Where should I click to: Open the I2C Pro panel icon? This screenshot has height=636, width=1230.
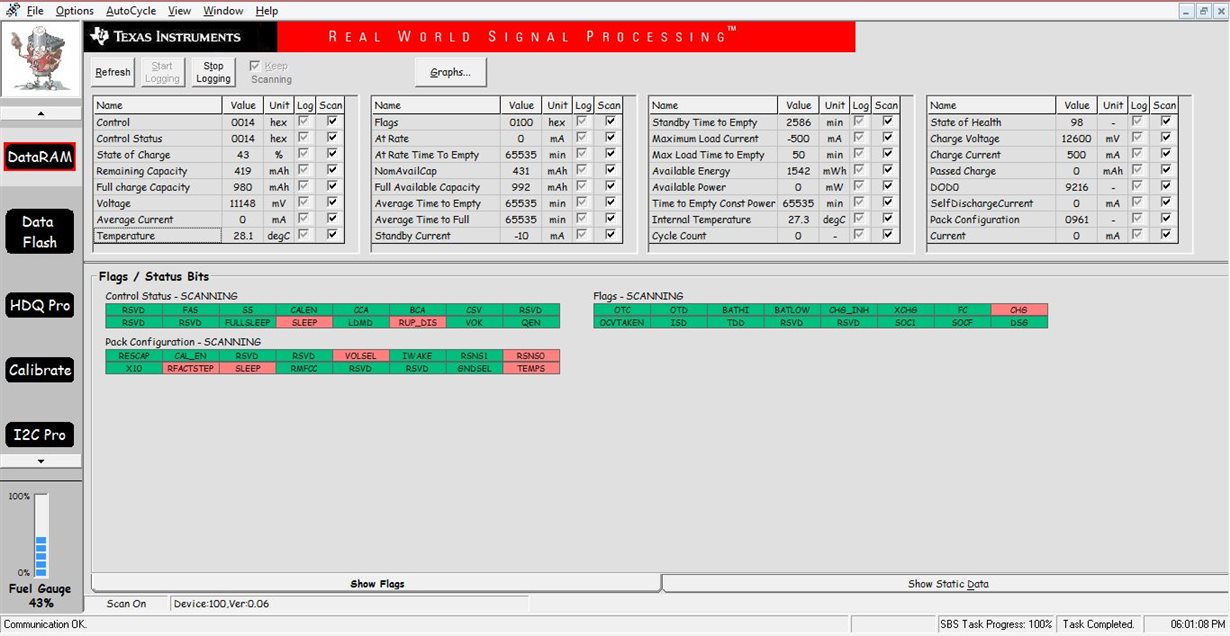coord(40,435)
